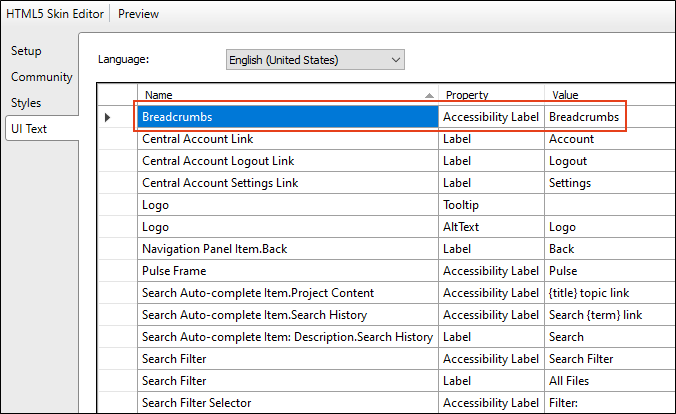This screenshot has height=414, width=676.
Task: Select the UI Text tab
Action: 29,128
